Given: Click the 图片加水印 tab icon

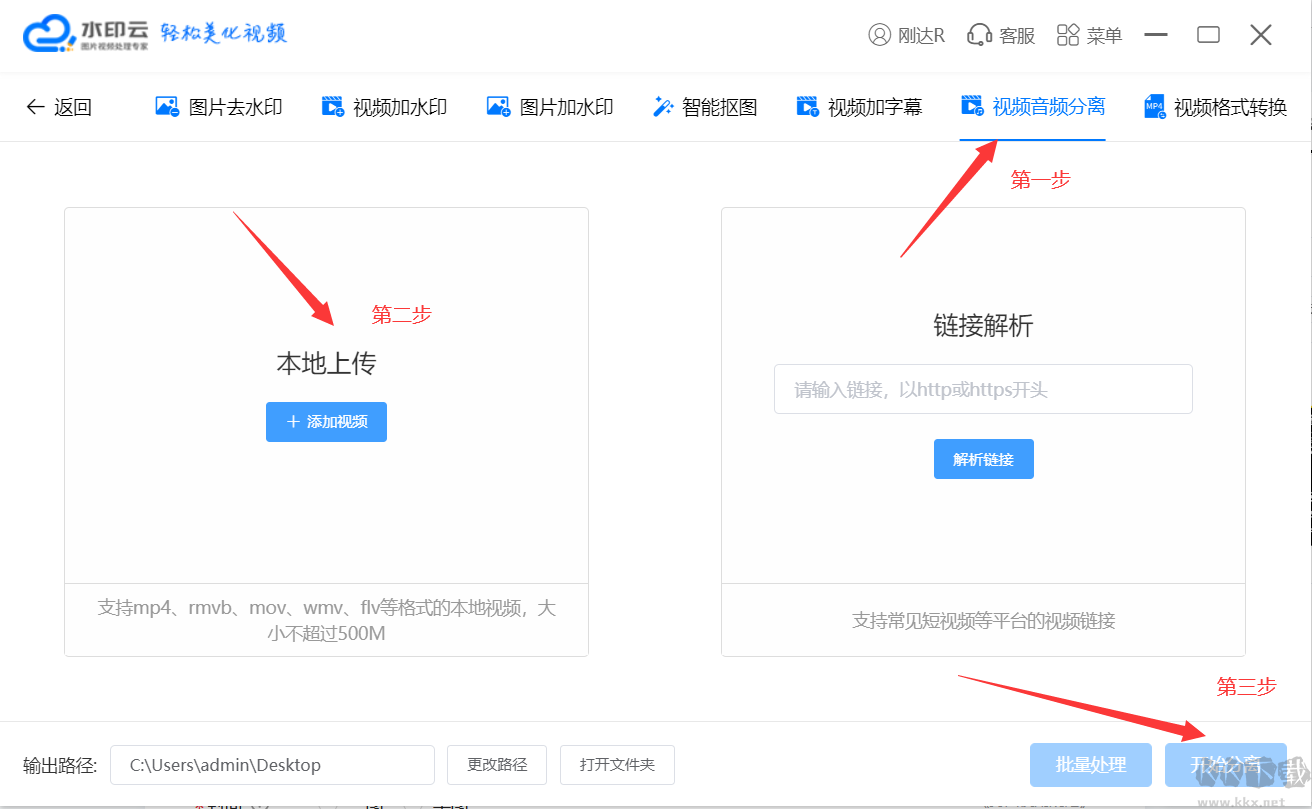Looking at the screenshot, I should point(498,106).
